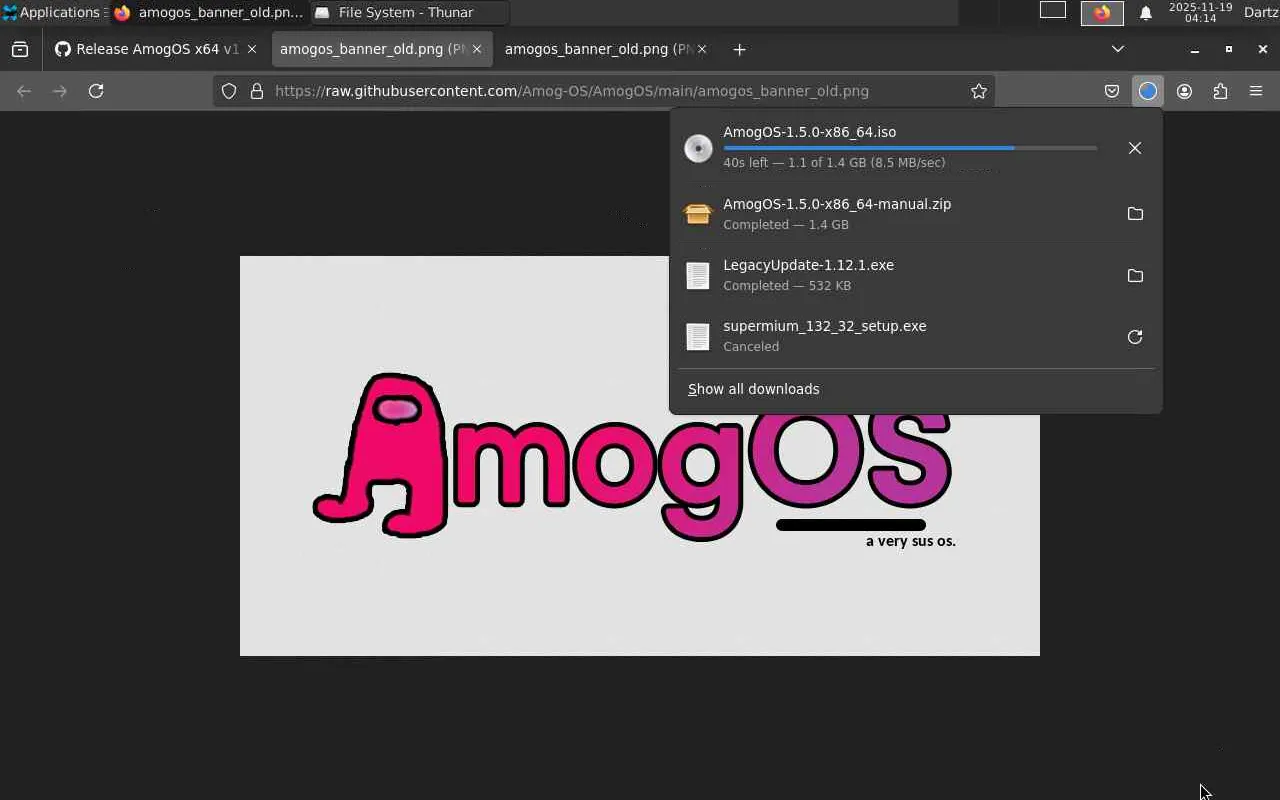Open the tracking protection shield icon
The width and height of the screenshot is (1280, 800).
(229, 91)
